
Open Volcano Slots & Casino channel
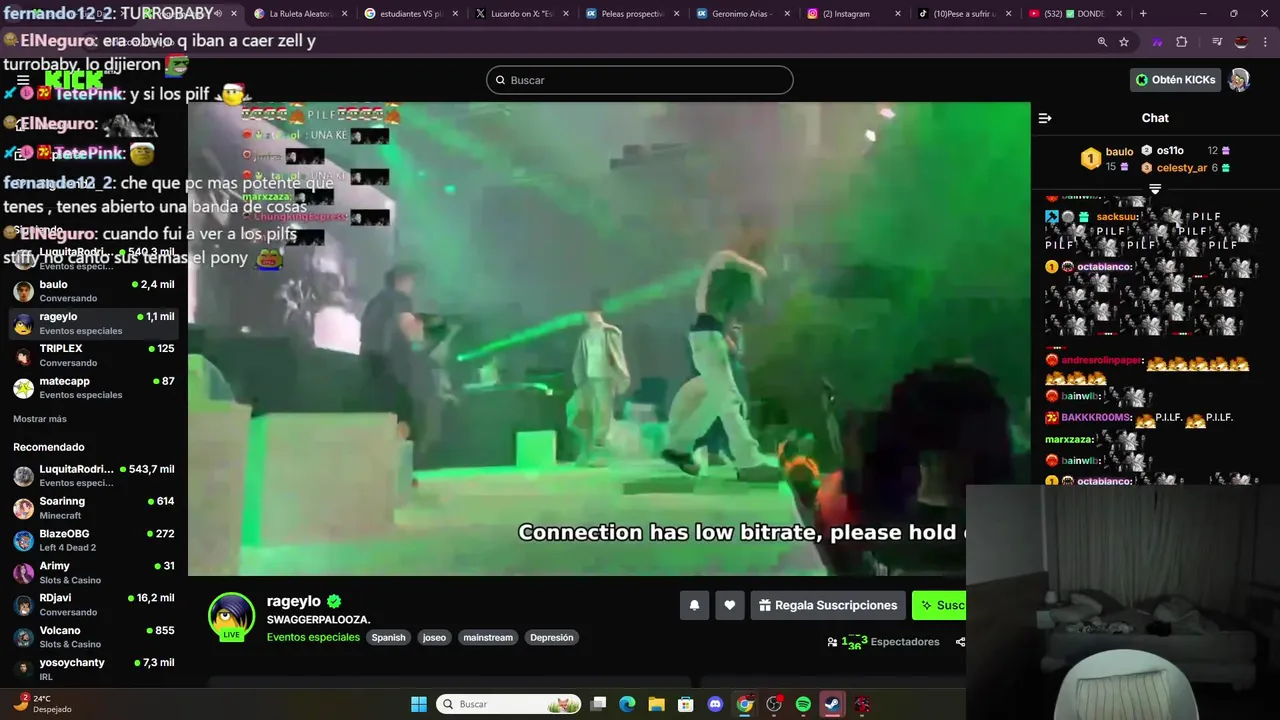[x=94, y=636]
